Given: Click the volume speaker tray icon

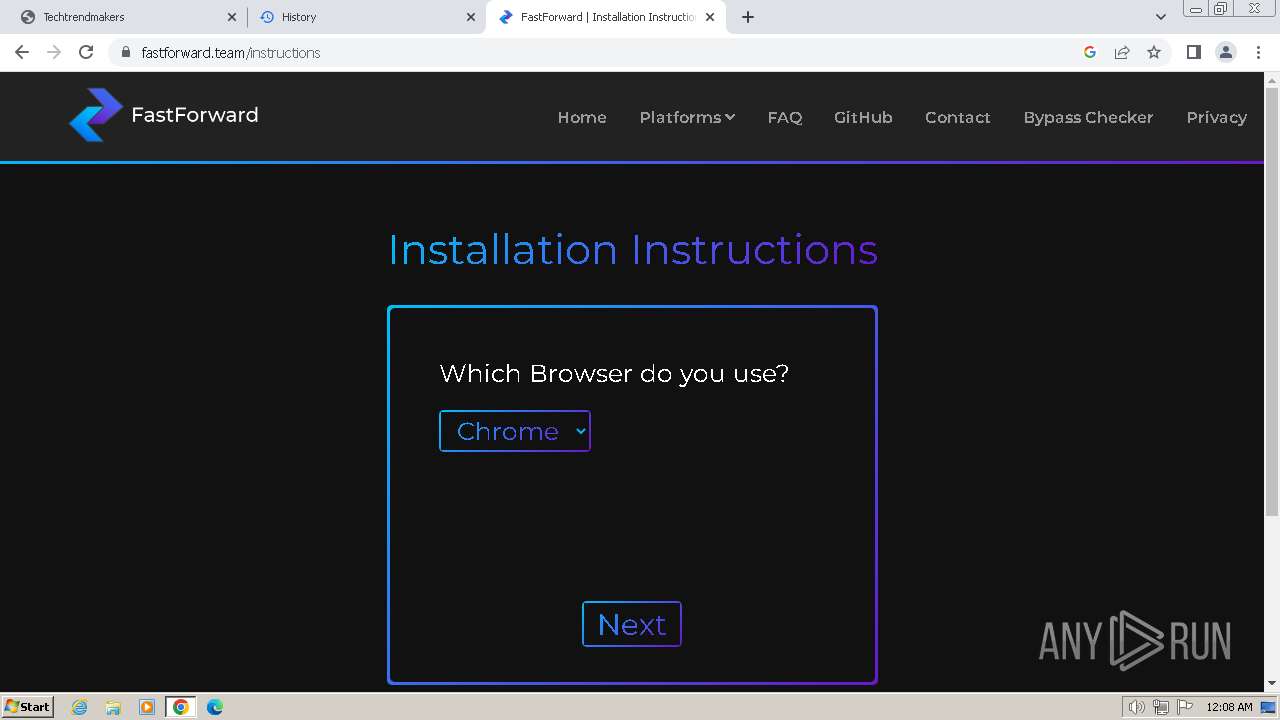Looking at the screenshot, I should [x=1136, y=707].
